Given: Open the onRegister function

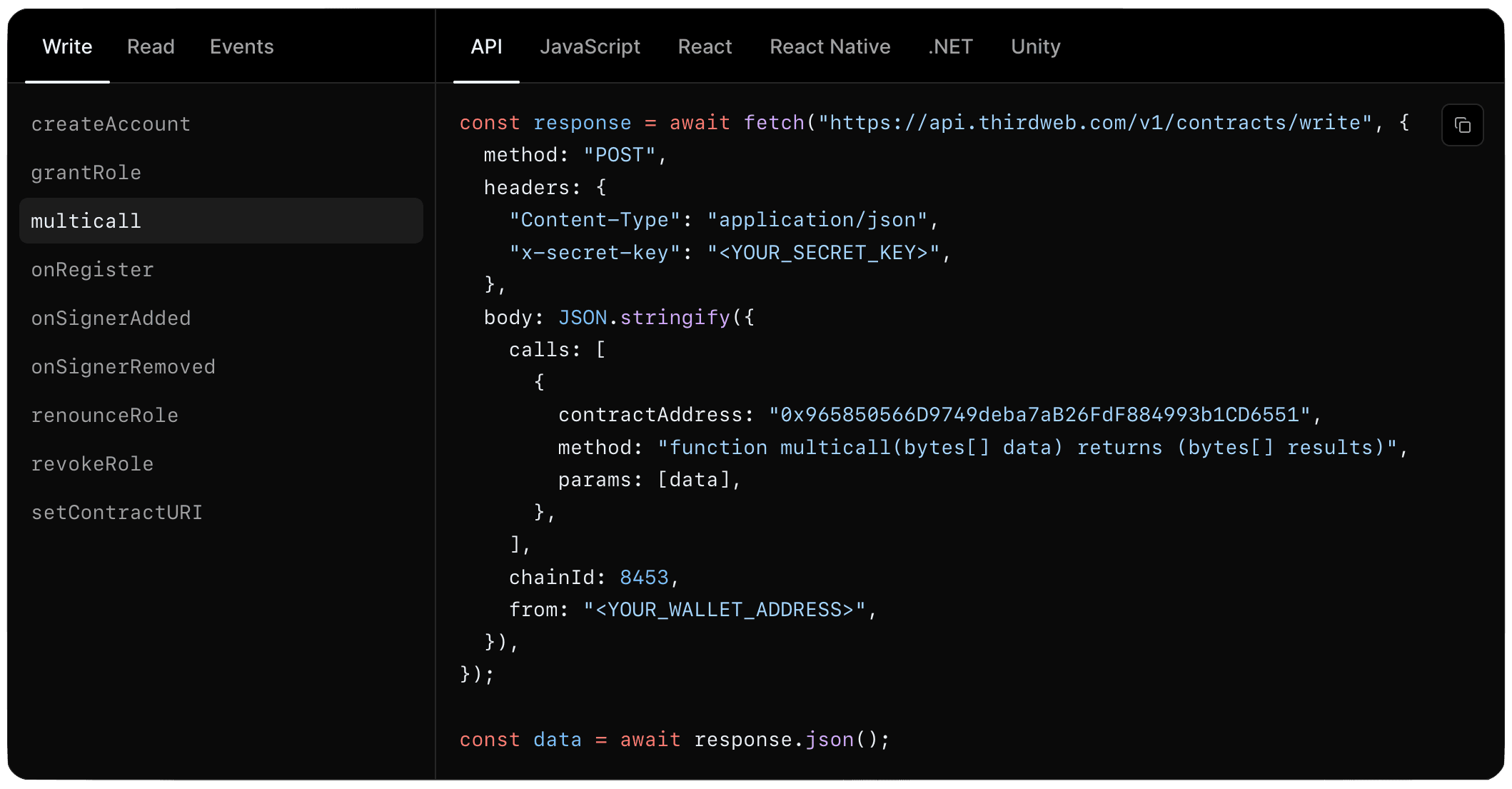Looking at the screenshot, I should pos(92,270).
